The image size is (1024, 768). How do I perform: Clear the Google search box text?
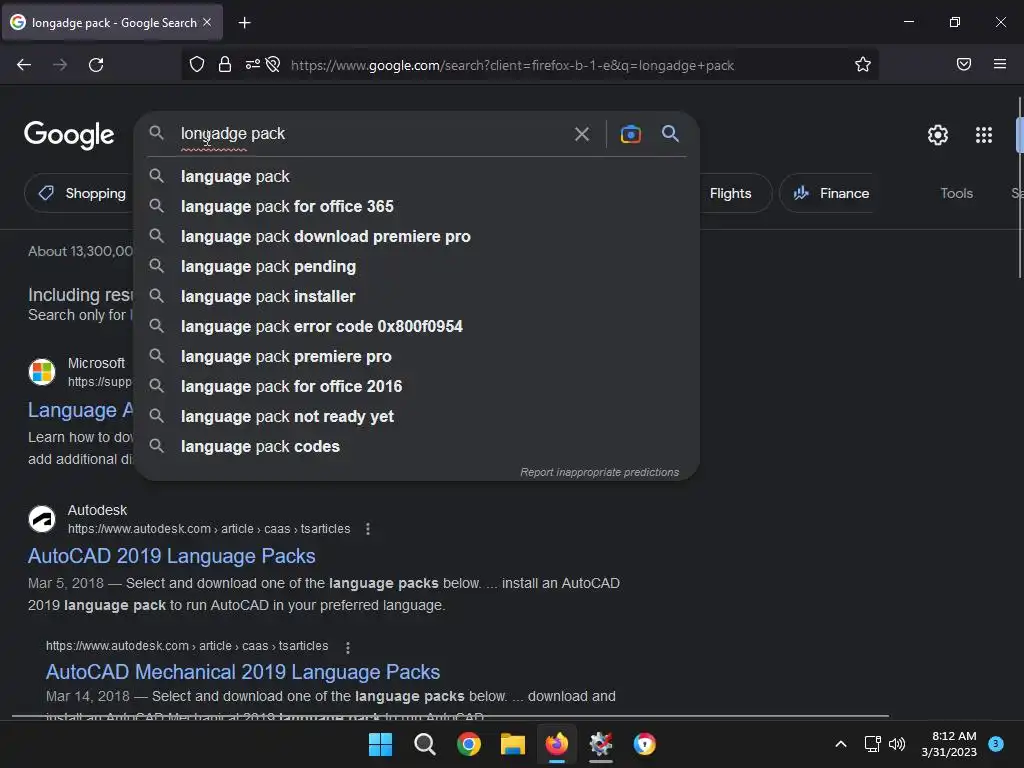click(x=581, y=134)
